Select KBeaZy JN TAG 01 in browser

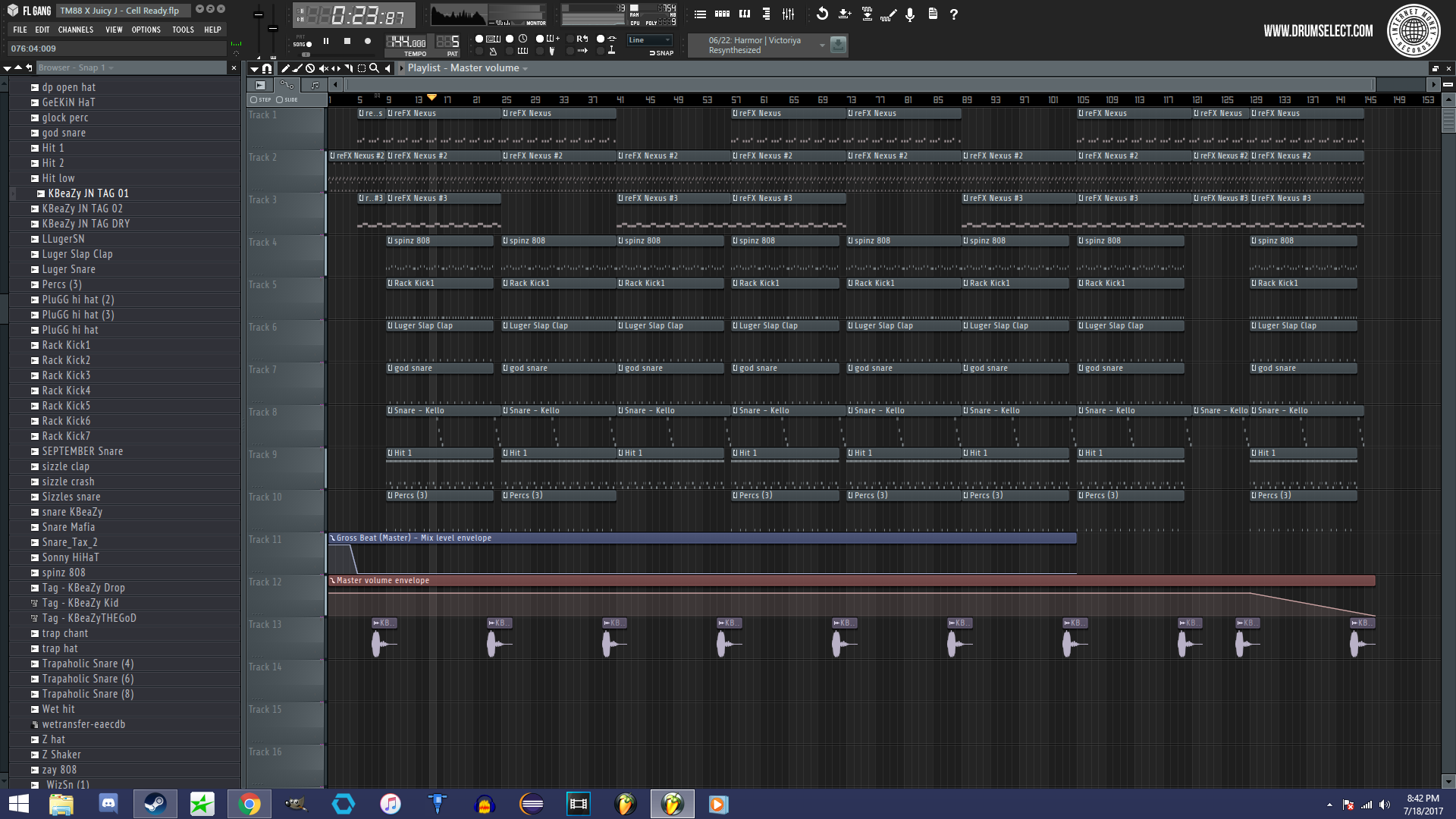click(x=88, y=193)
